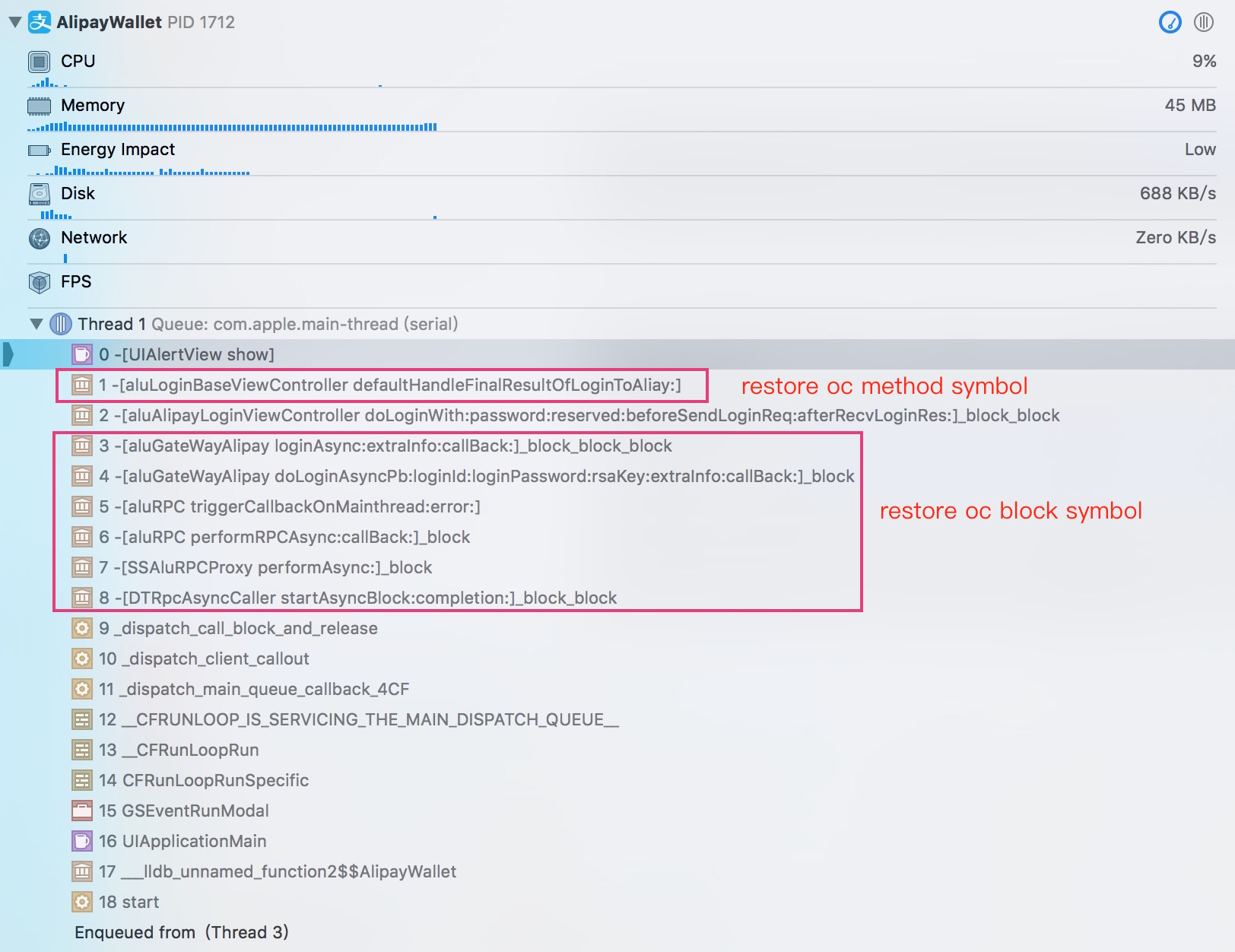Viewport: 1235px width, 952px height.
Task: Open the Disk gauge report
Action: pos(622,198)
